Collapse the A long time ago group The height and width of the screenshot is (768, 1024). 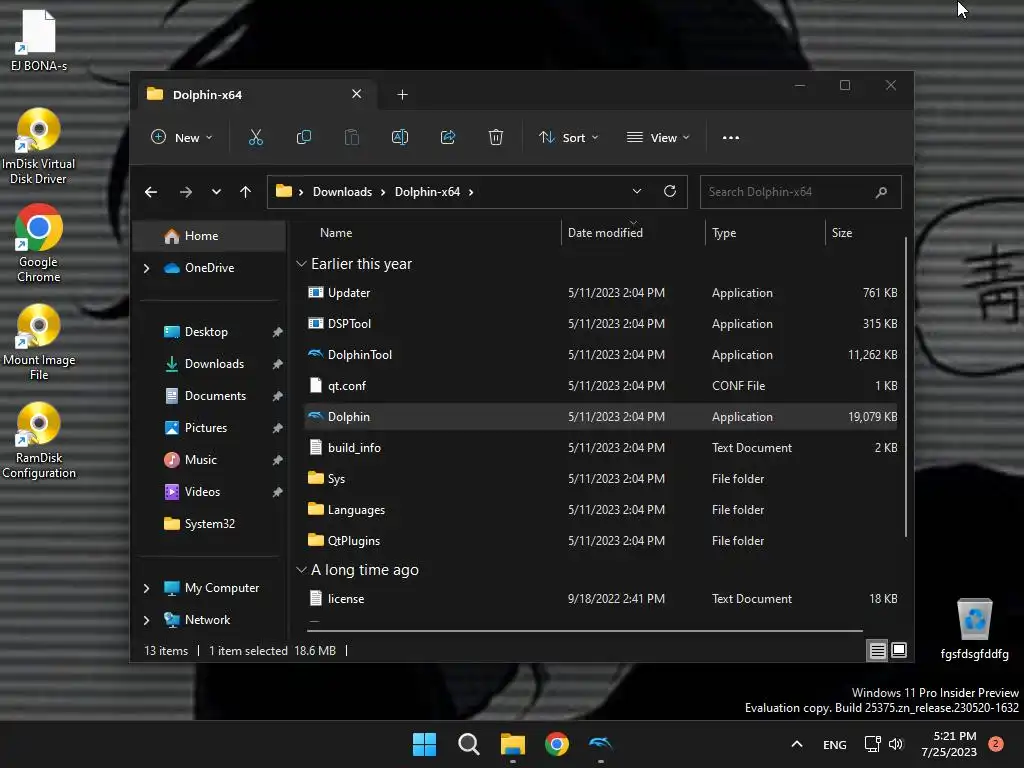click(x=301, y=569)
